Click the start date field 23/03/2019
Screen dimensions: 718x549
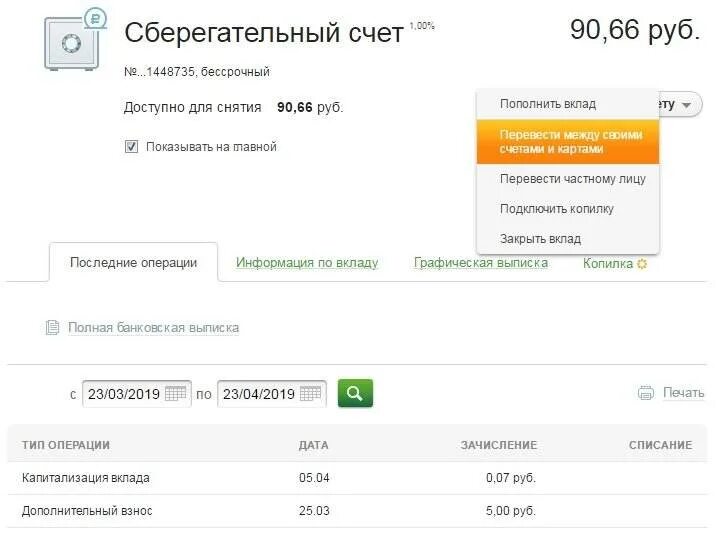pos(136,393)
